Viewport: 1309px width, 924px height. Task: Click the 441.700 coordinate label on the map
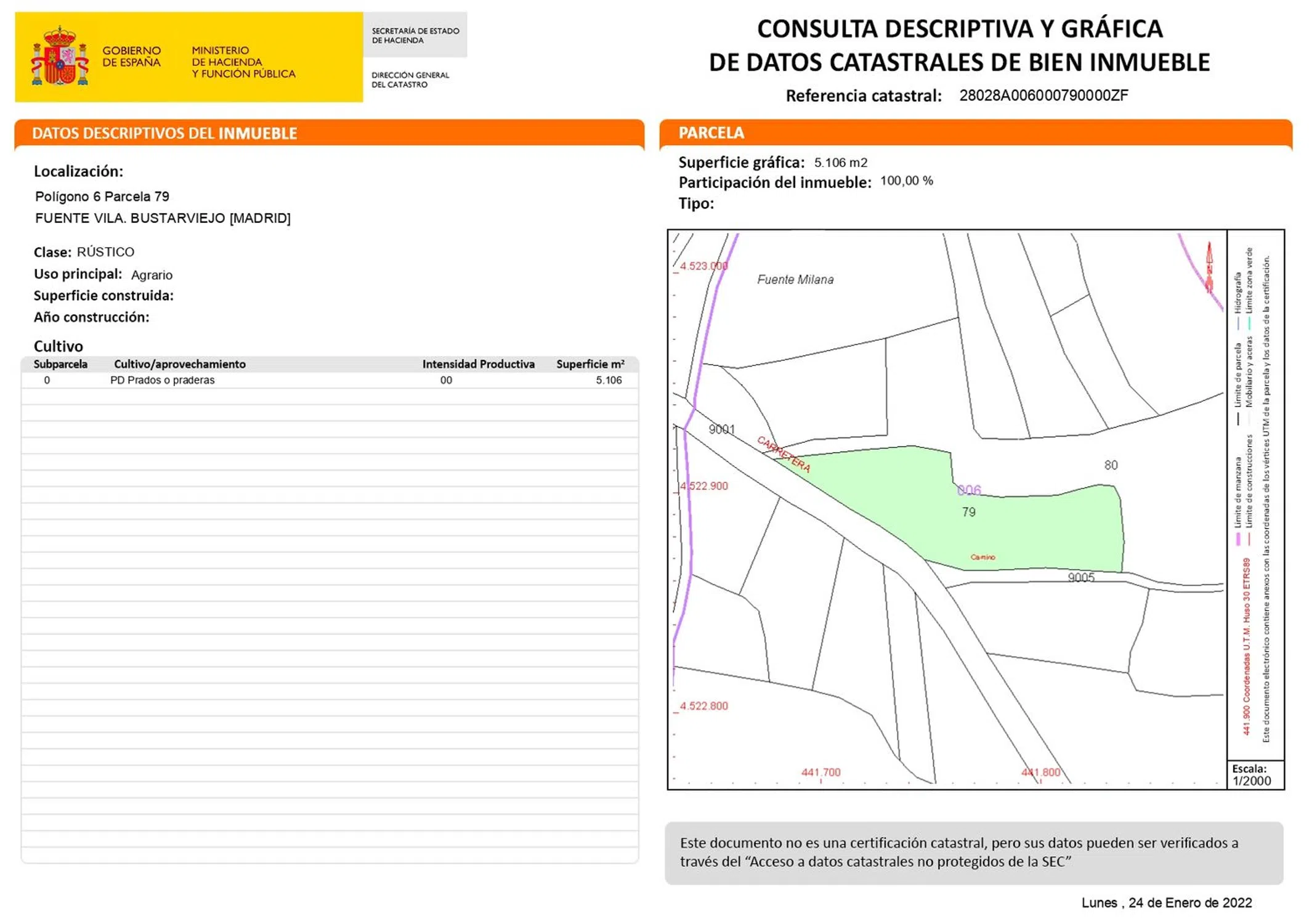click(821, 772)
